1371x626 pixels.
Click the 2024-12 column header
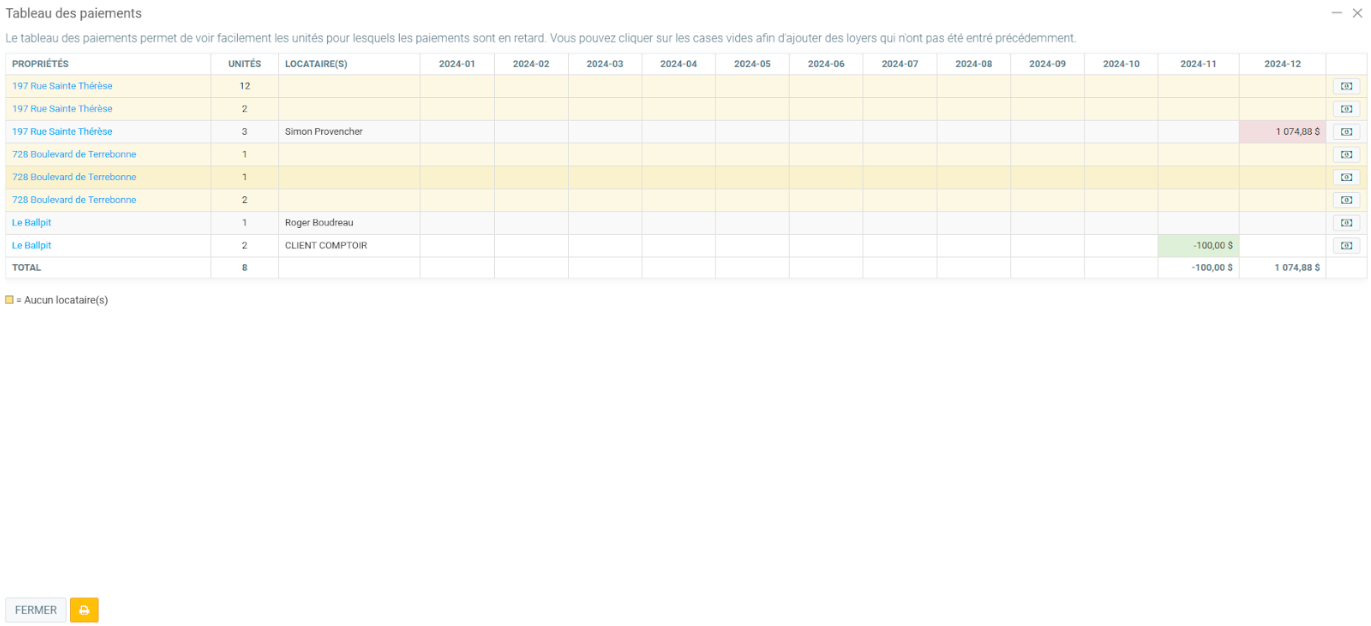1282,64
